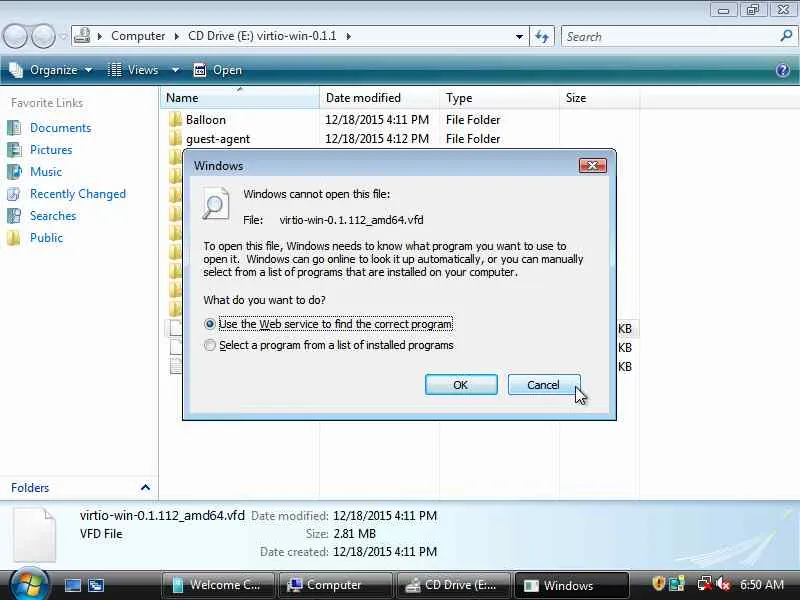The width and height of the screenshot is (800, 600).
Task: Open the Pictures favorite link
Action: click(51, 149)
